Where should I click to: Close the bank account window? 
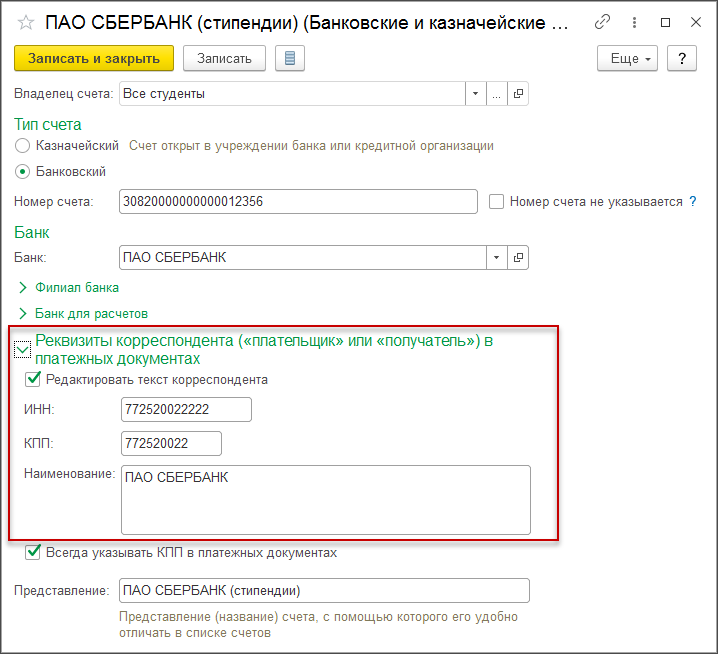click(x=696, y=22)
